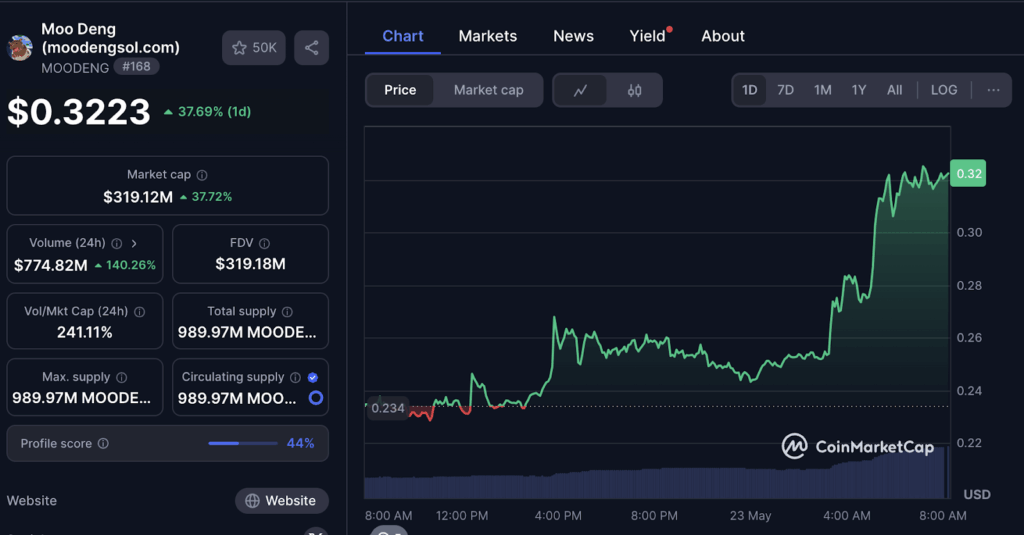This screenshot has width=1024, height=535.
Task: Click Profile score info icon
Action: 103,444
